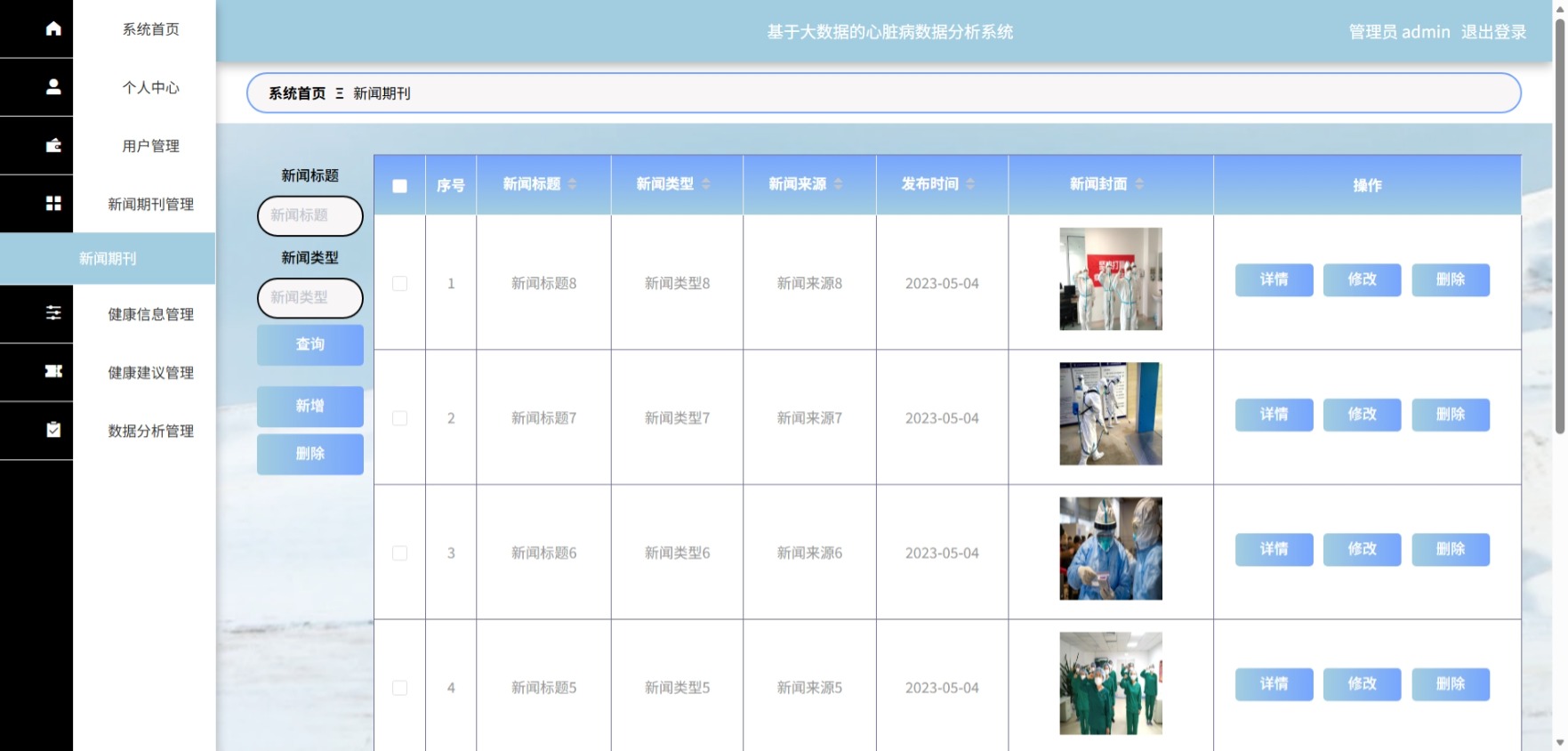
Task: Open 详情 for 新闻标题7
Action: coord(1274,415)
